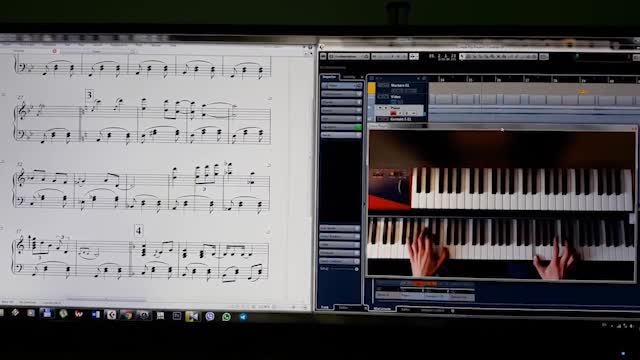Click the red W taskbar icon

[x=78, y=314]
